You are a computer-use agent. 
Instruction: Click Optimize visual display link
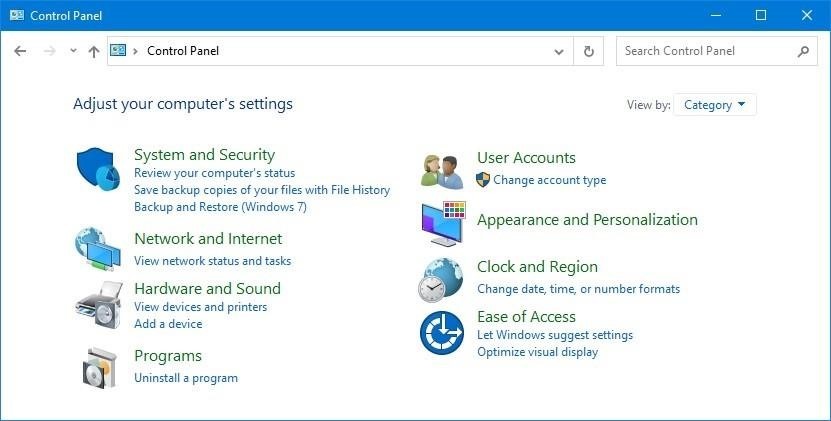(537, 352)
